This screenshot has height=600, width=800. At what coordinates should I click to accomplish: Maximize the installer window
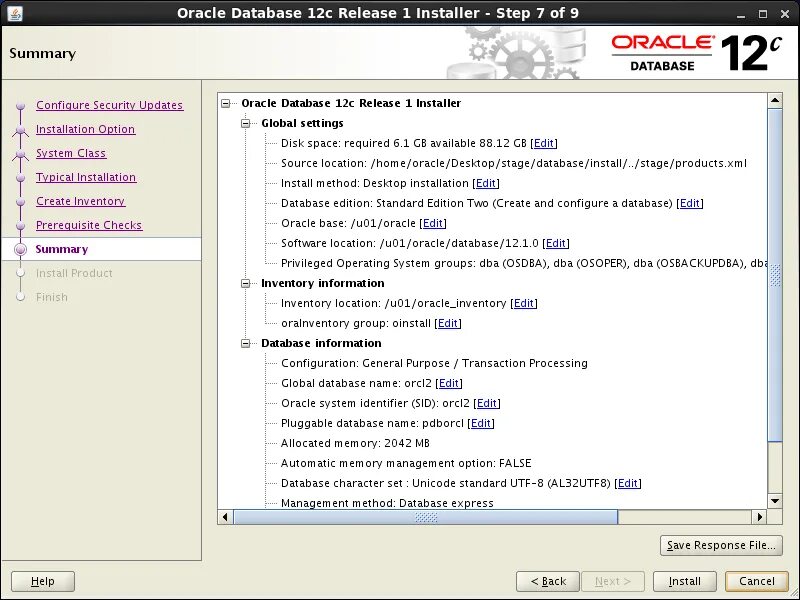click(763, 14)
